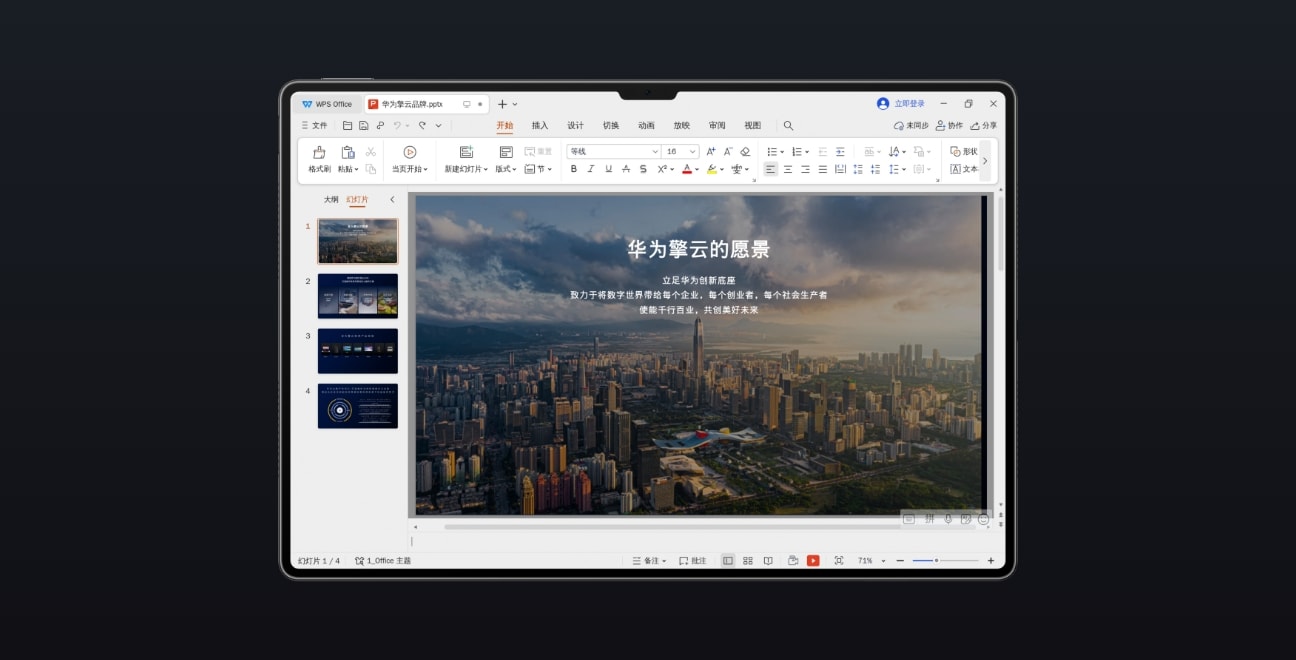Apply the red font color swatch
The width and height of the screenshot is (1296, 660).
tap(687, 169)
